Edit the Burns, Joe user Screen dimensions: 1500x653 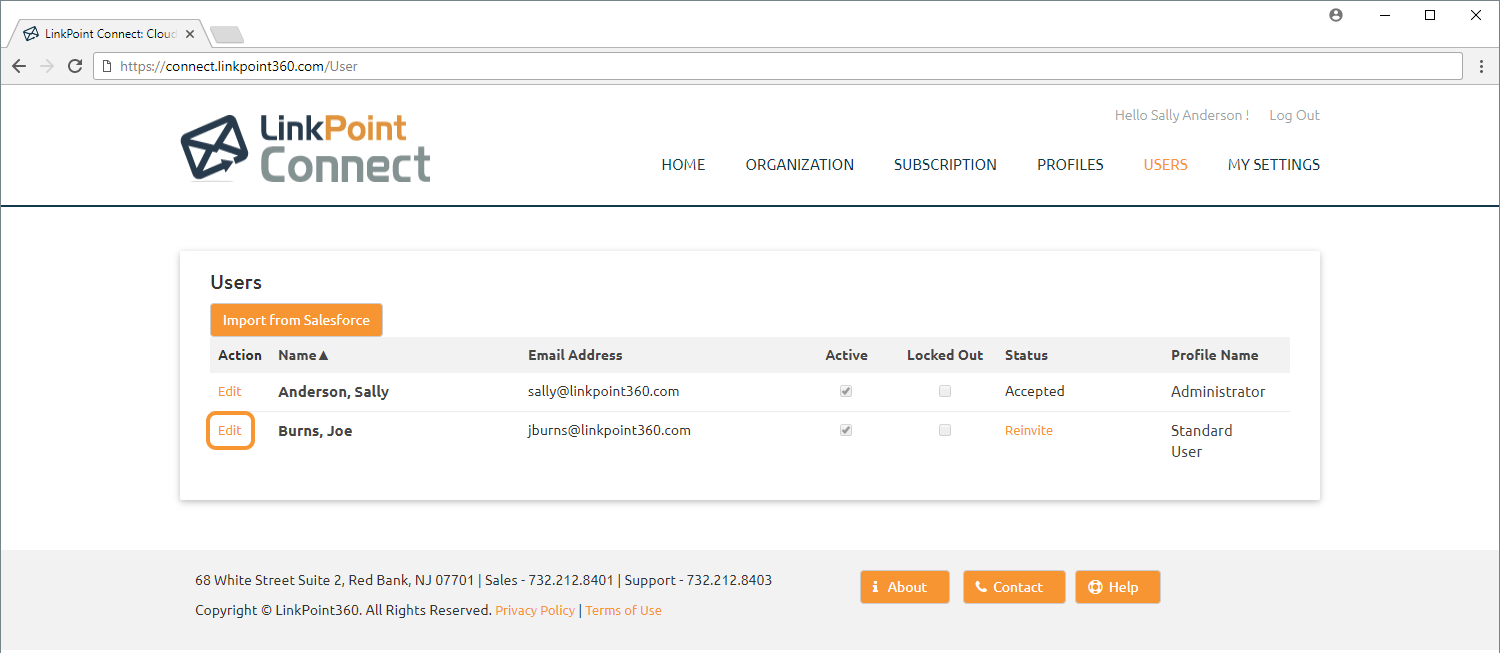(230, 431)
